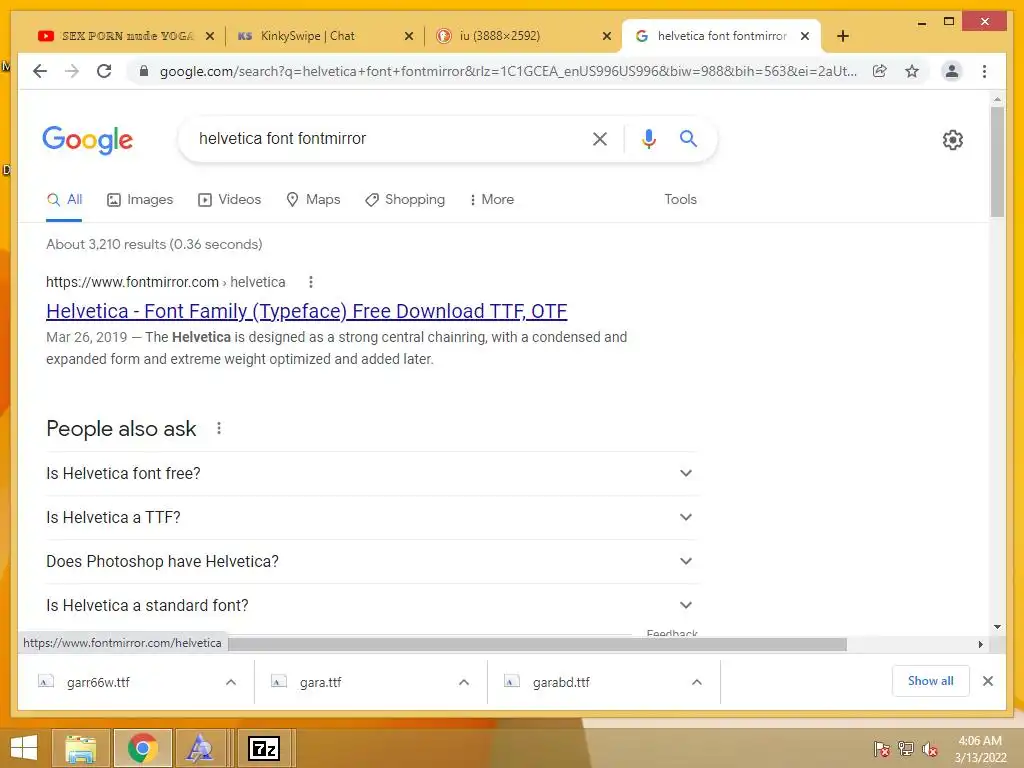1024x768 pixels.
Task: Open the font app taskbar icon
Action: click(200, 748)
